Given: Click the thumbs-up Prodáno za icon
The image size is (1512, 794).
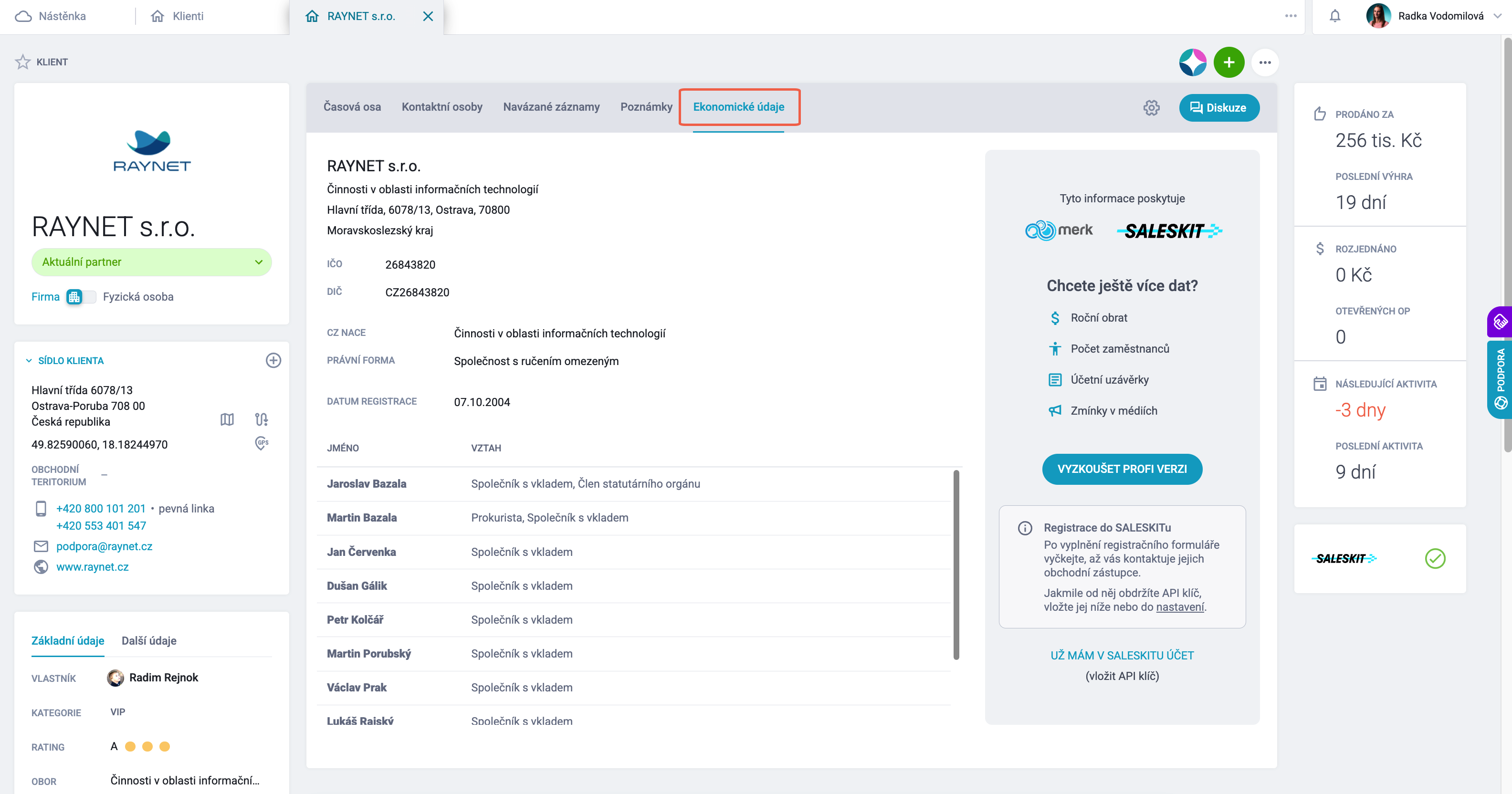Looking at the screenshot, I should [1320, 114].
